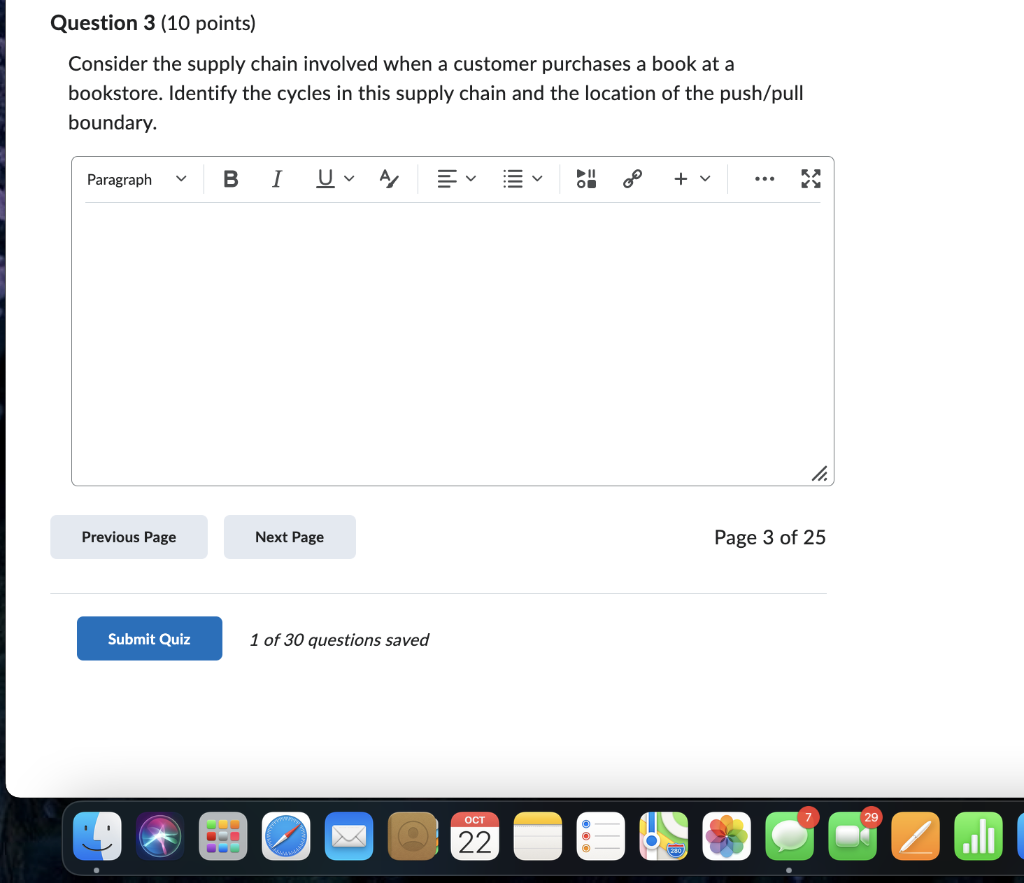Open Maps from the Dock

664,837
